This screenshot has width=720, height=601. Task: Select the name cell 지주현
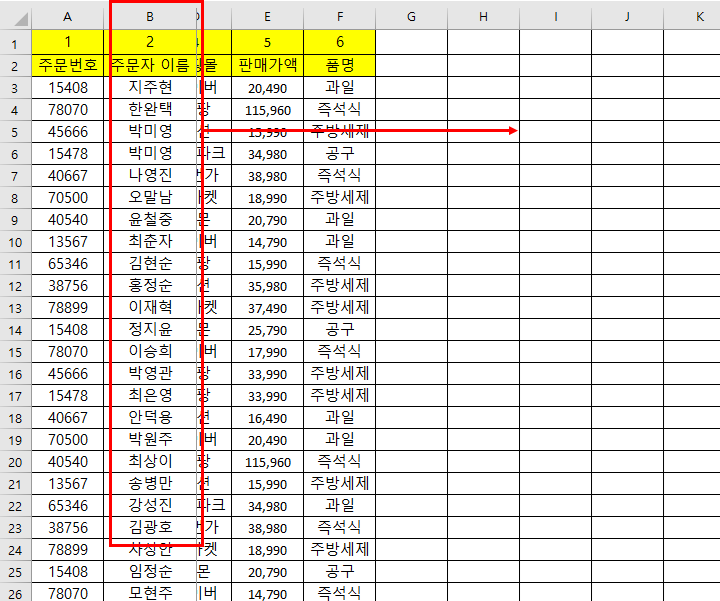click(150, 87)
